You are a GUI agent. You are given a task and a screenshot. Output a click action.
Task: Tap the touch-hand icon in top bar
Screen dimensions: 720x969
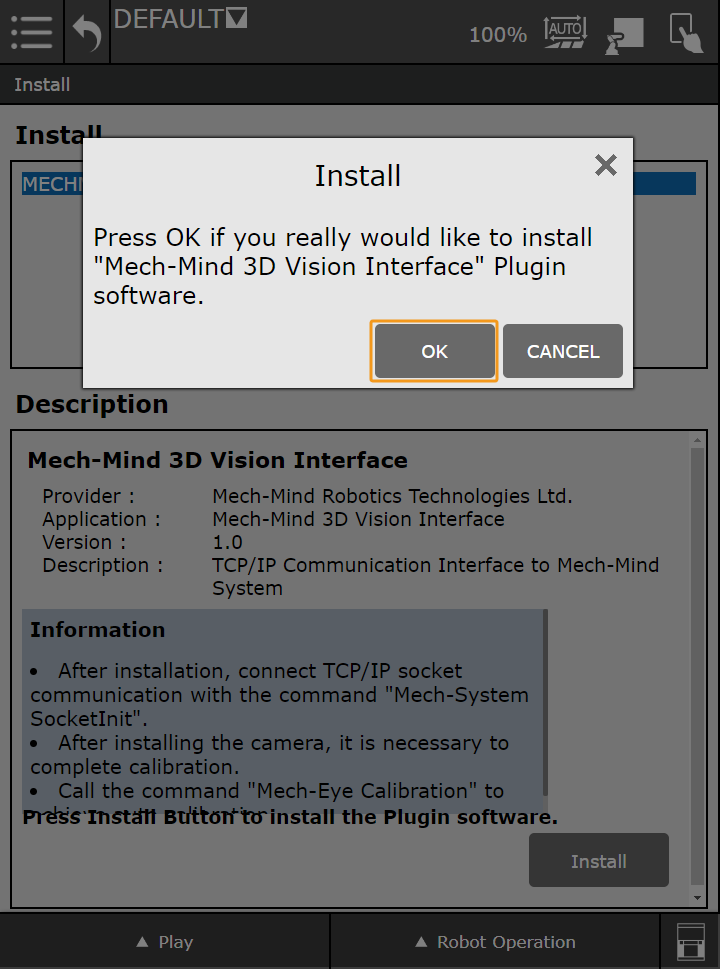pos(686,32)
